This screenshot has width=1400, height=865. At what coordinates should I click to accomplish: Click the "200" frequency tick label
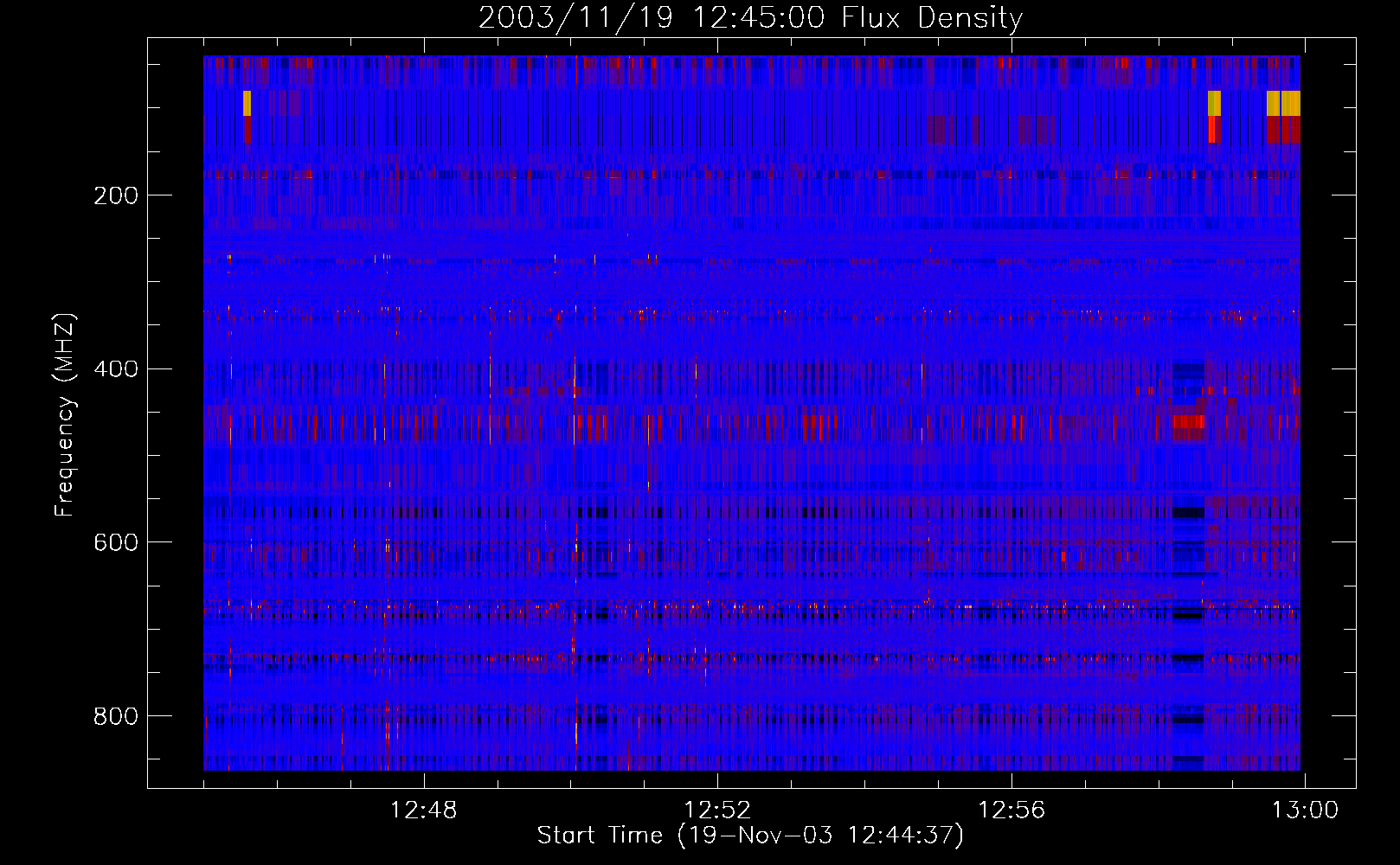(116, 195)
